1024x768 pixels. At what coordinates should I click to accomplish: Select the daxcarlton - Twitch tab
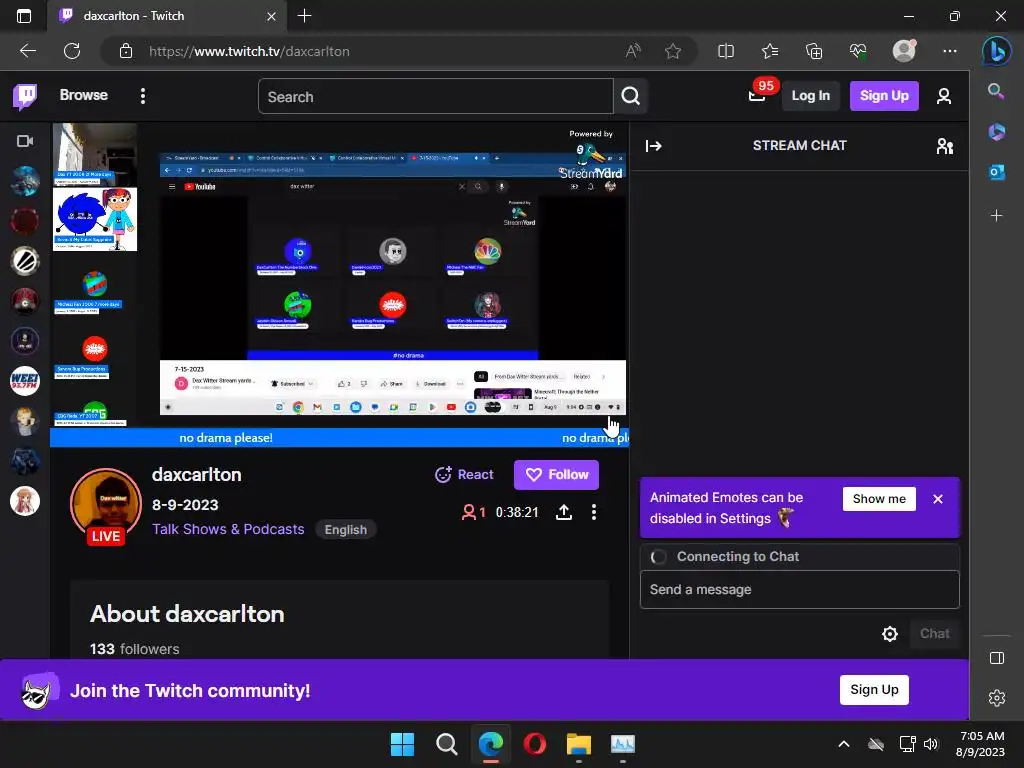(166, 16)
